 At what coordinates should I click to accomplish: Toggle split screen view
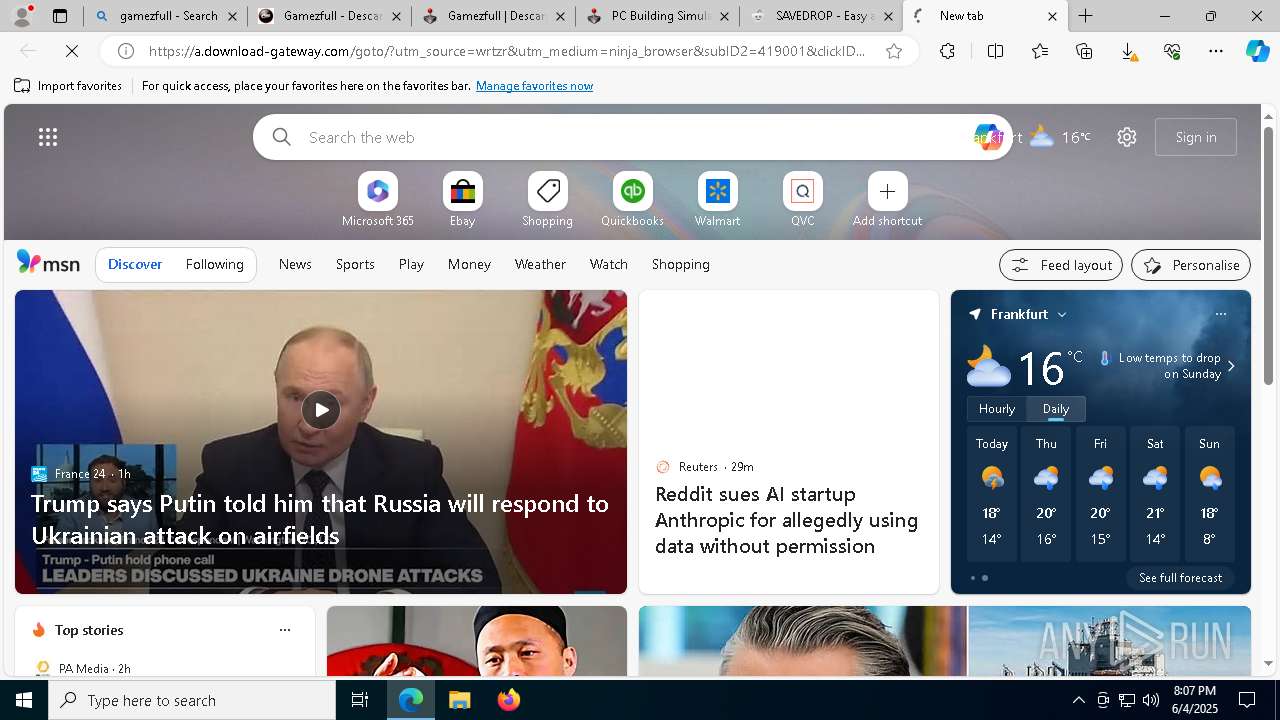coord(995,51)
